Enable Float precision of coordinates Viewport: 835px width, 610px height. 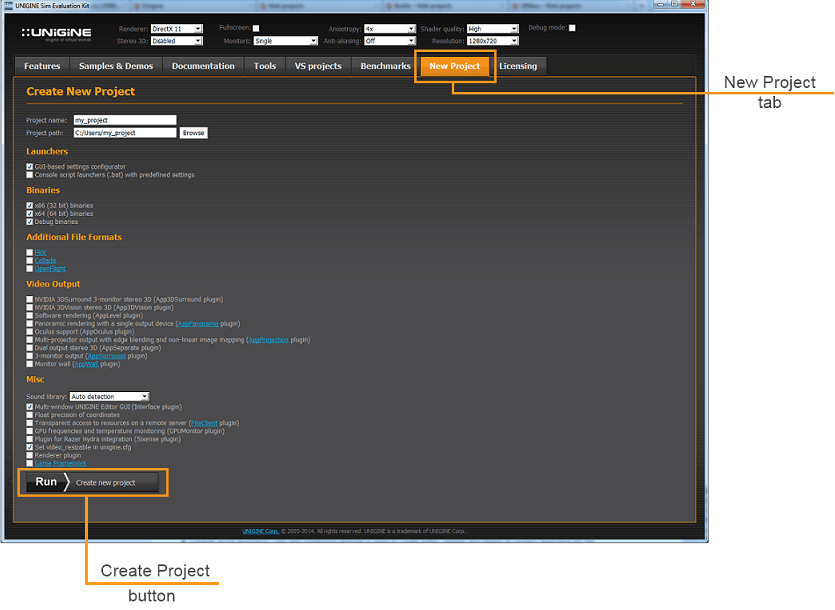click(x=30, y=415)
